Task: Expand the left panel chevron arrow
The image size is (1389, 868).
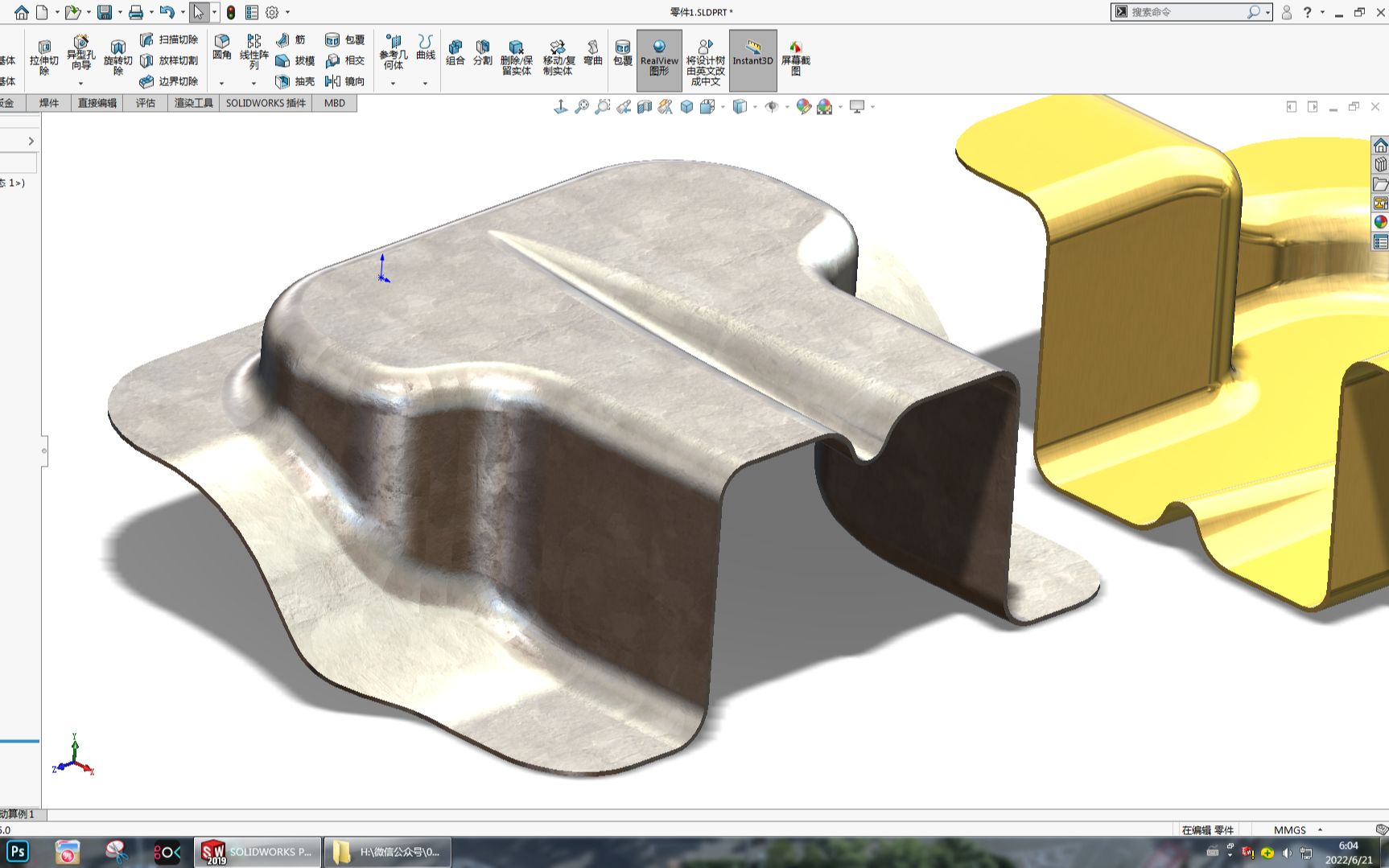Action: click(31, 142)
